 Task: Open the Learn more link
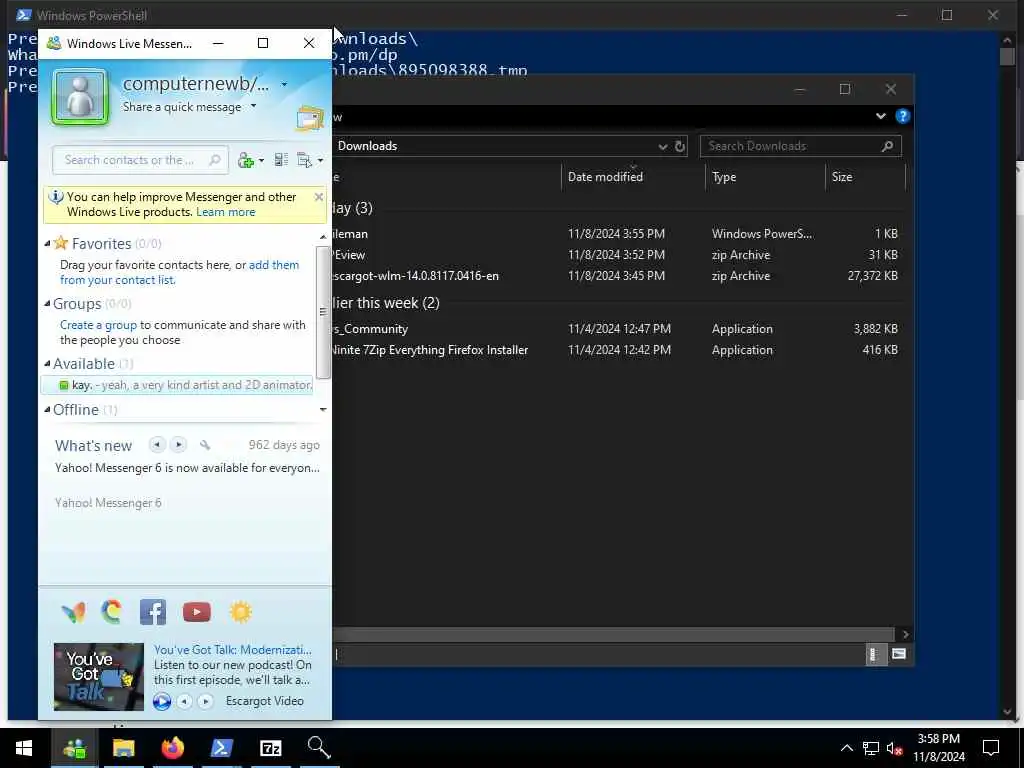225,212
